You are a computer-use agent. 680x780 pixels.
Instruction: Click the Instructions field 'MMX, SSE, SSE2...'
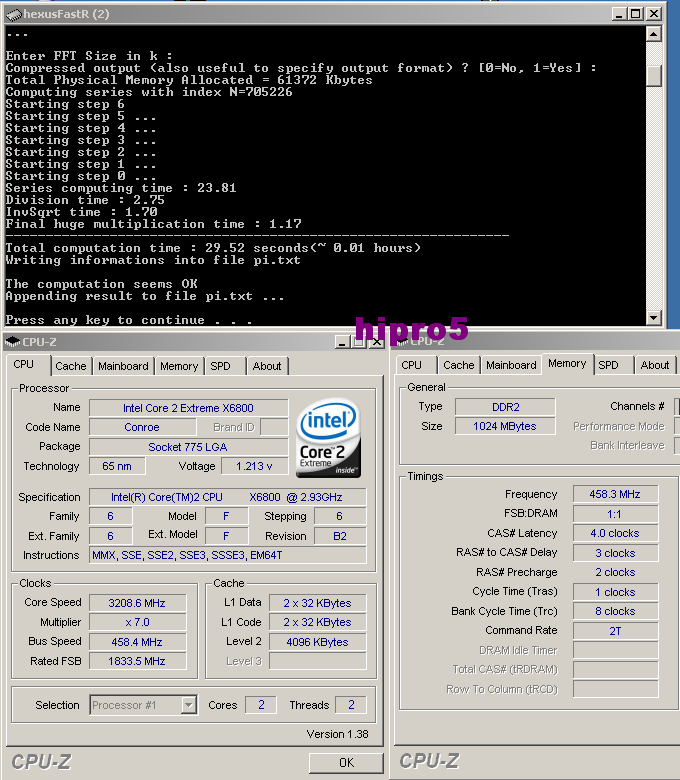point(228,555)
